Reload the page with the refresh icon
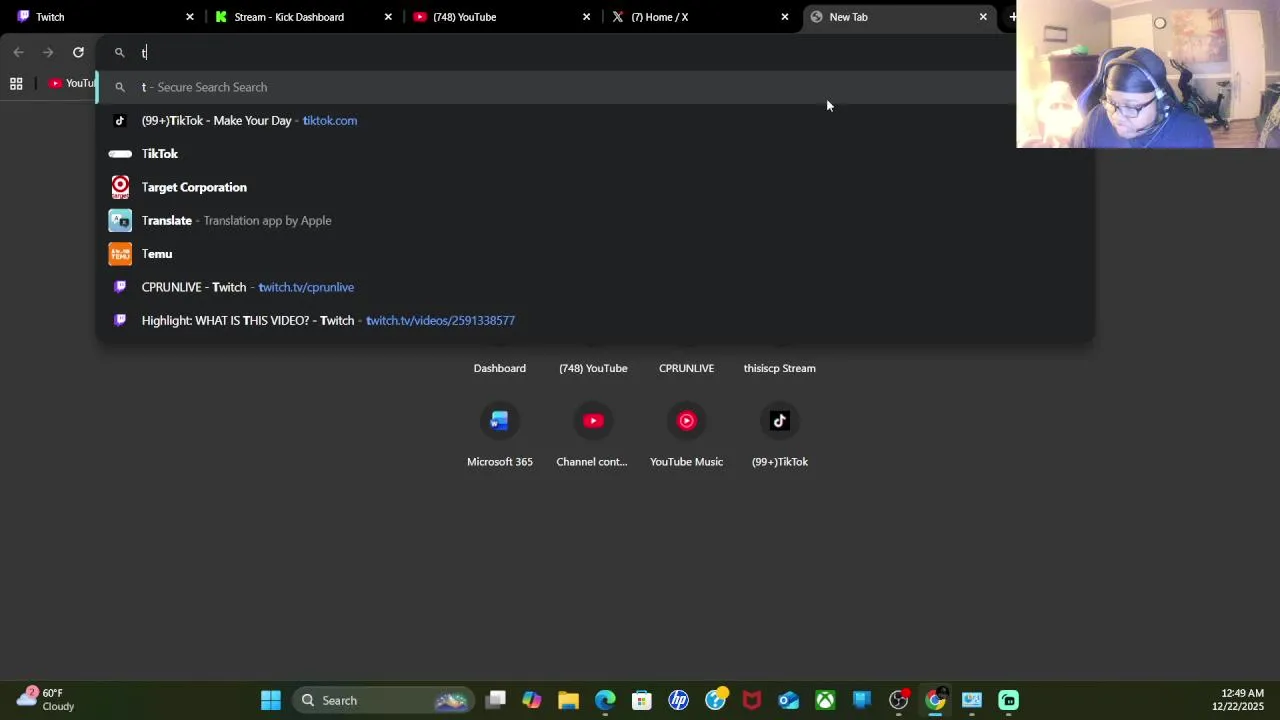1280x720 pixels. (78, 52)
